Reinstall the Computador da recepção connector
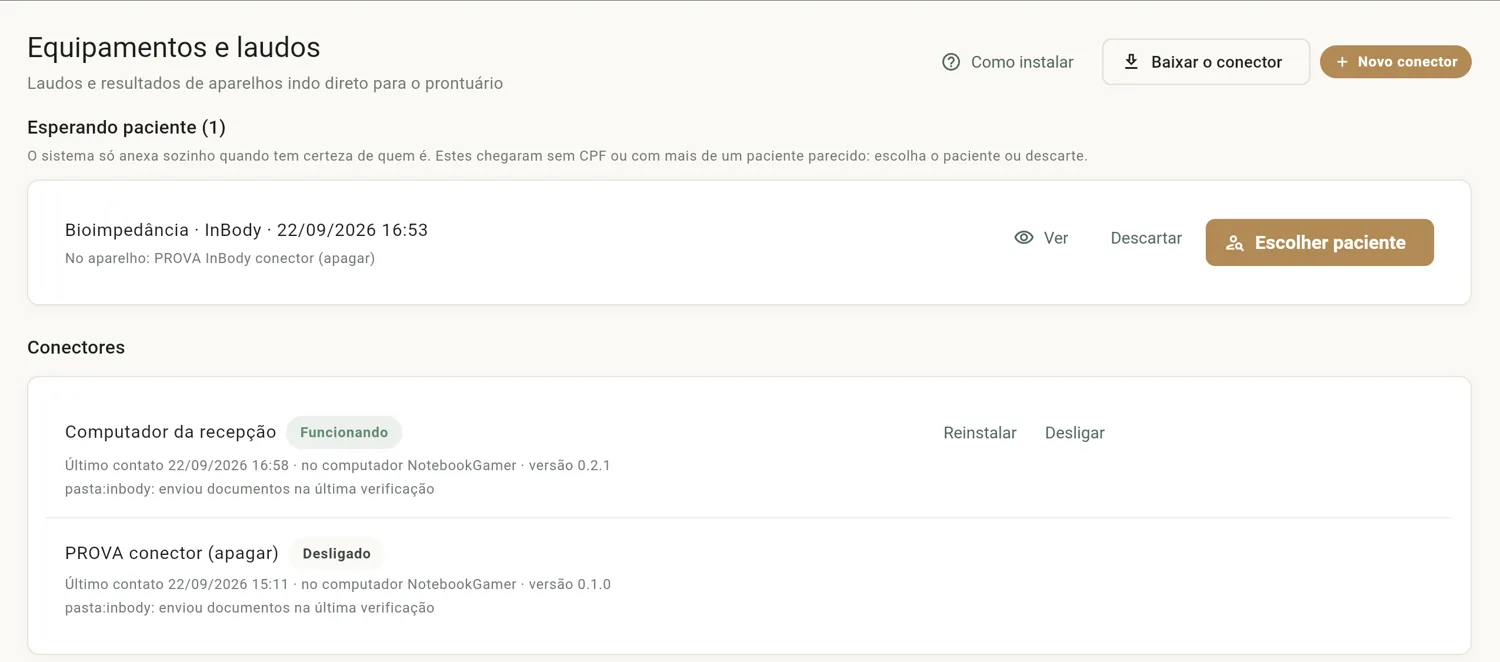Screen dimensions: 1500x662 coord(980,433)
